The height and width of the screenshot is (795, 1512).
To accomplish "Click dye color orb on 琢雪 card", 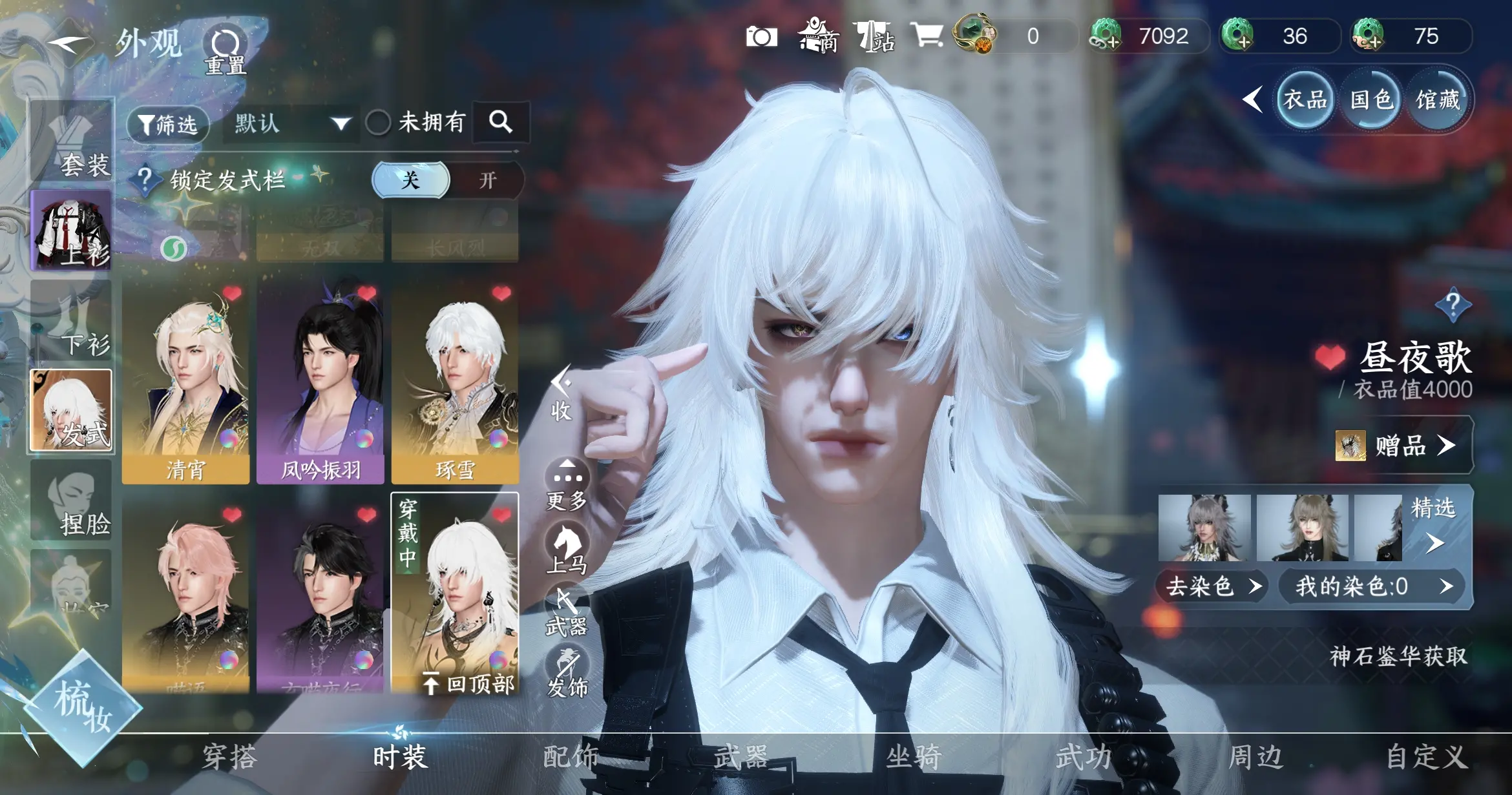I will pyautogui.click(x=498, y=439).
